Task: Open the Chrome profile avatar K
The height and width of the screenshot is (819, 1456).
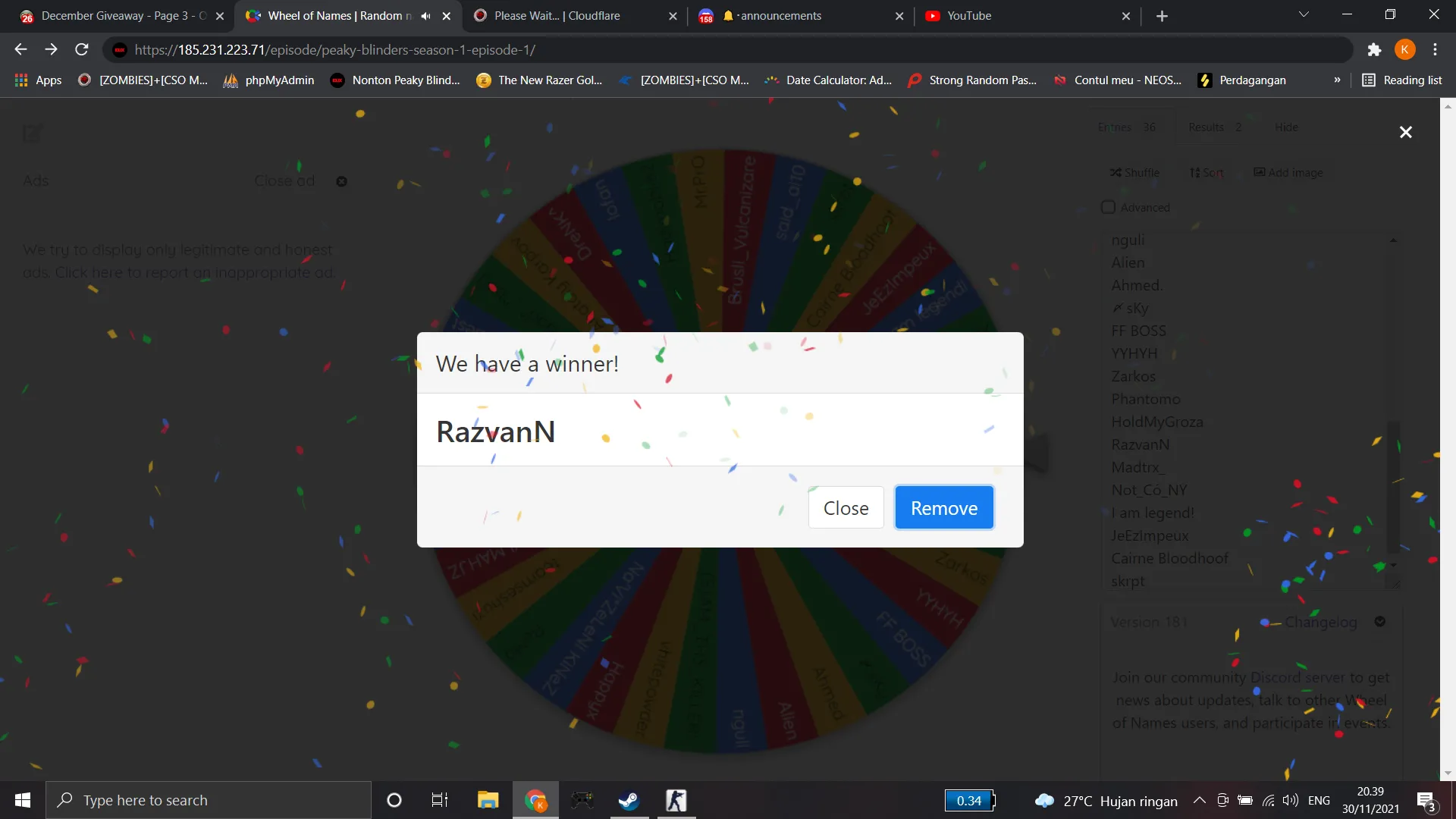Action: pyautogui.click(x=1404, y=50)
